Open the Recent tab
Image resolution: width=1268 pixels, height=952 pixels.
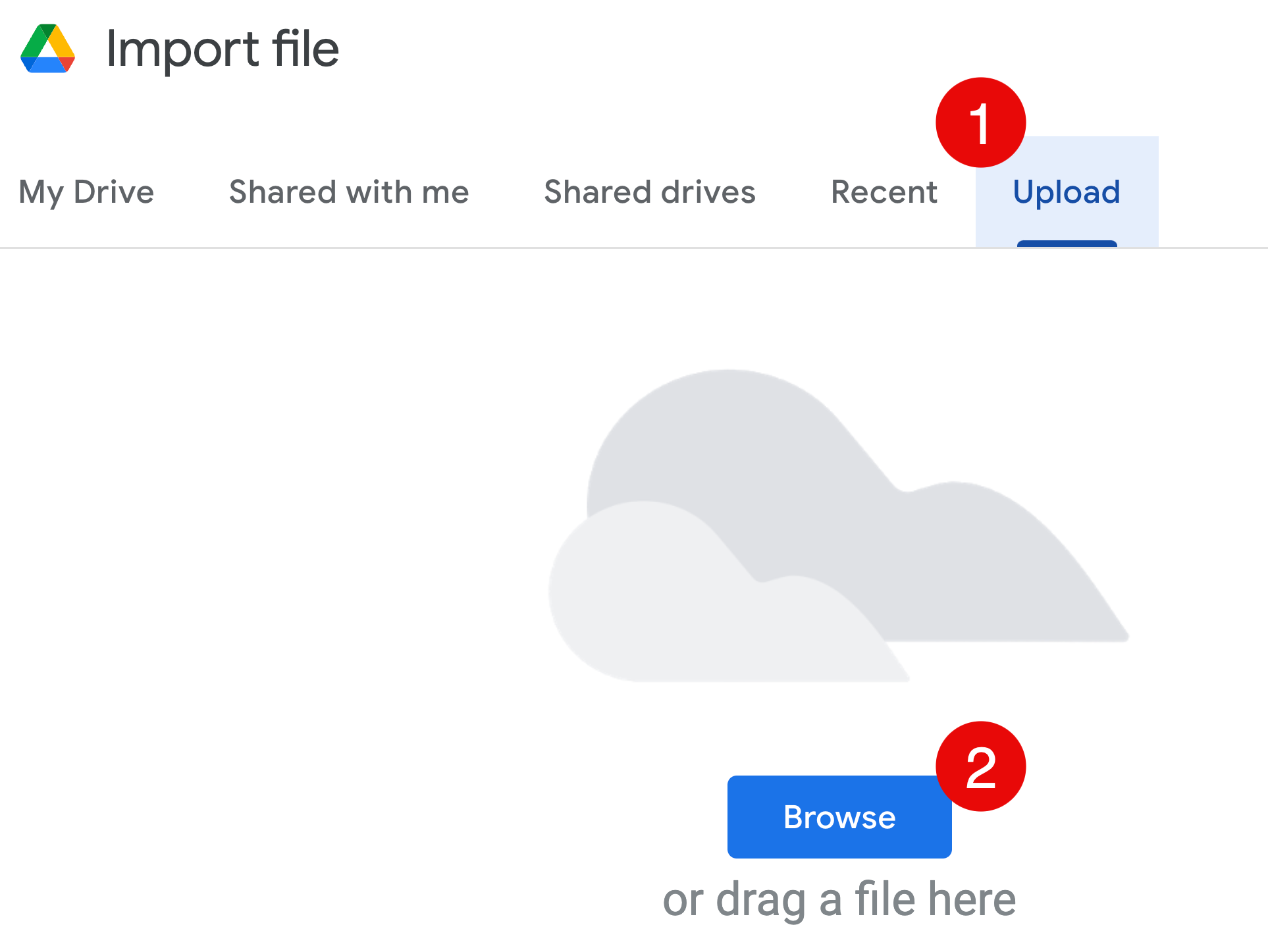coord(884,192)
